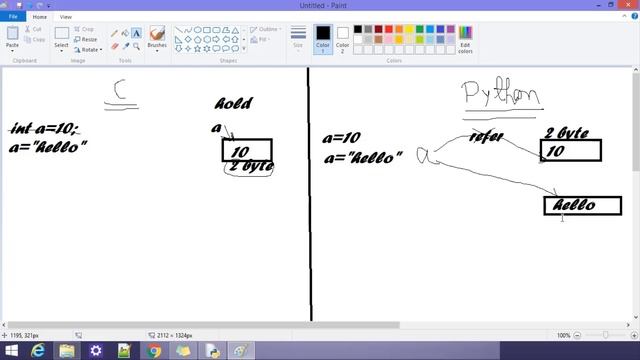Open the Paste dropdown arrow
The height and width of the screenshot is (360, 640).
click(12, 51)
